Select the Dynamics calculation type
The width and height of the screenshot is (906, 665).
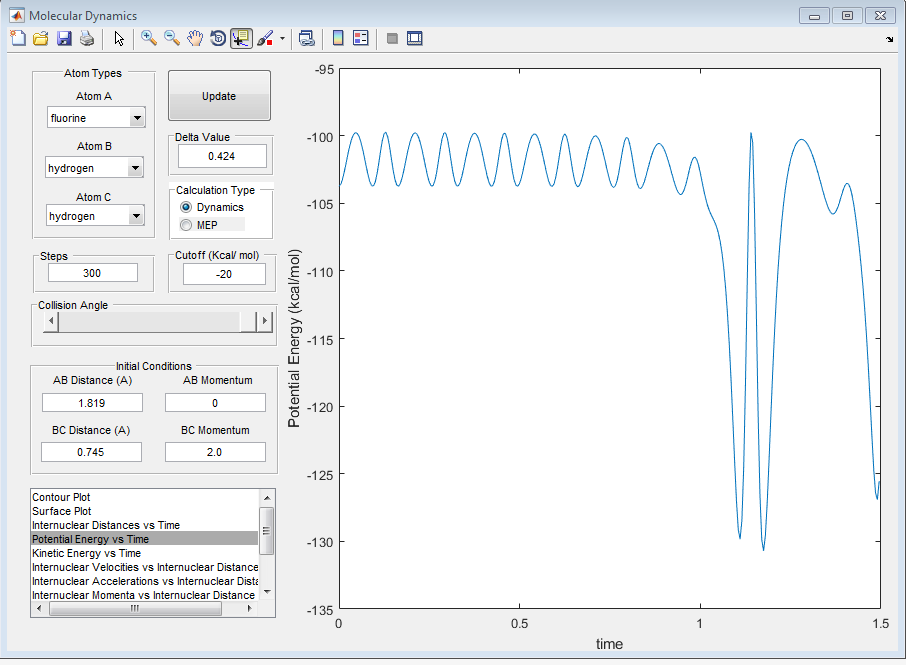[x=186, y=207]
